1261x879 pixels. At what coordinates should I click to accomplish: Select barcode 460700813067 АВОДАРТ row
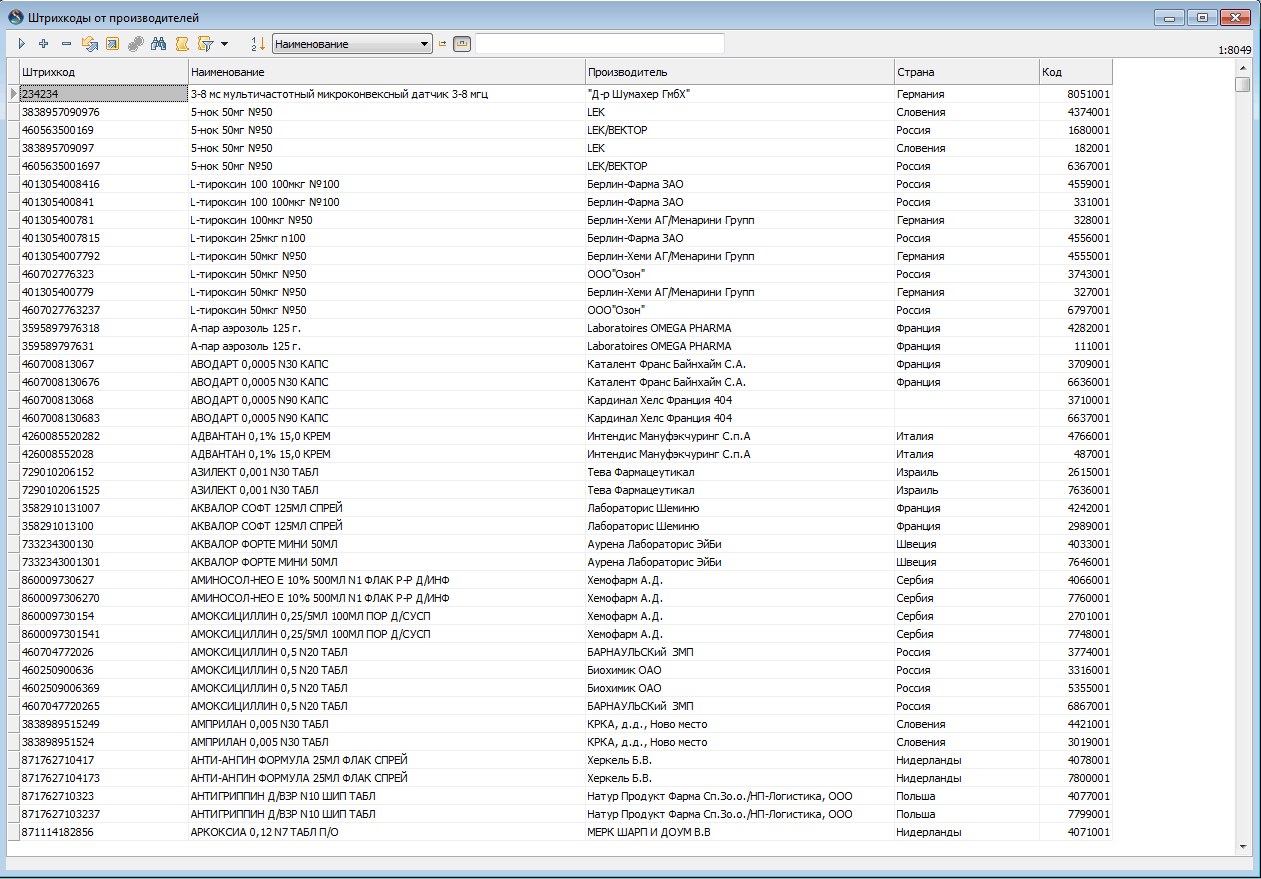(104, 364)
